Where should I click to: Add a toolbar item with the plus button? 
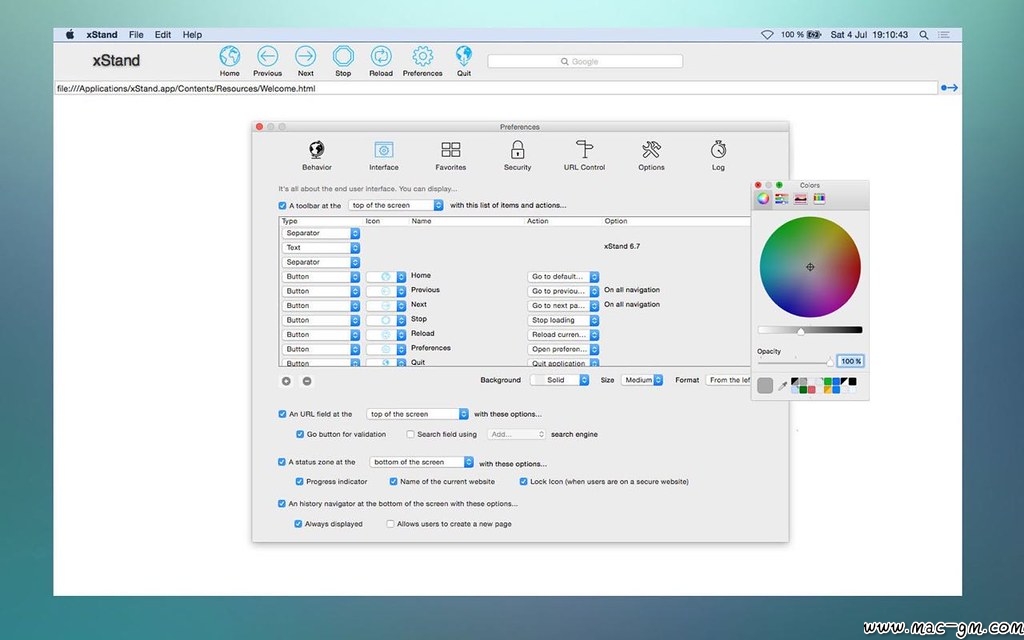tap(286, 381)
